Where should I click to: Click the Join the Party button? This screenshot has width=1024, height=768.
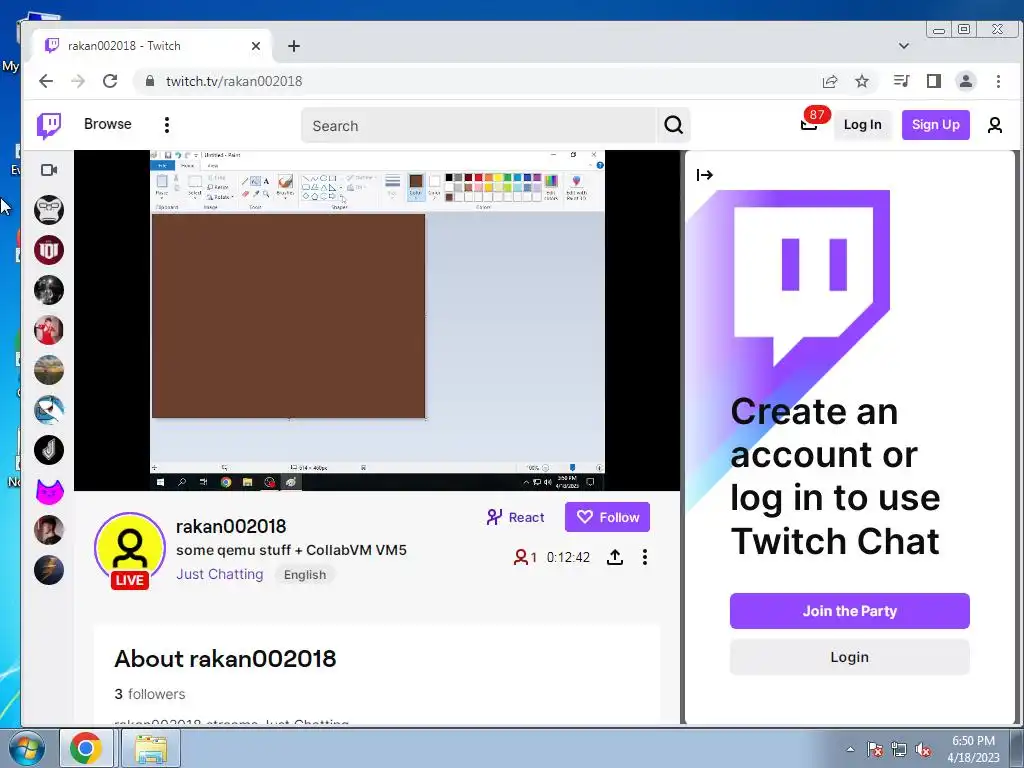(849, 611)
